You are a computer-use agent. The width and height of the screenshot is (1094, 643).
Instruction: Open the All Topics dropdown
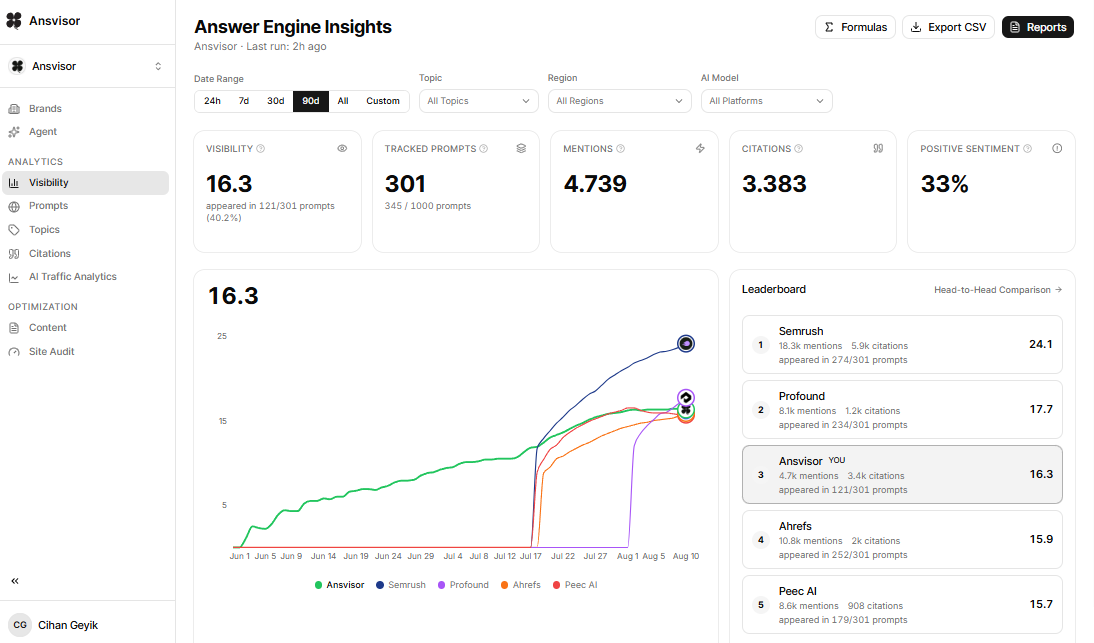click(x=479, y=101)
